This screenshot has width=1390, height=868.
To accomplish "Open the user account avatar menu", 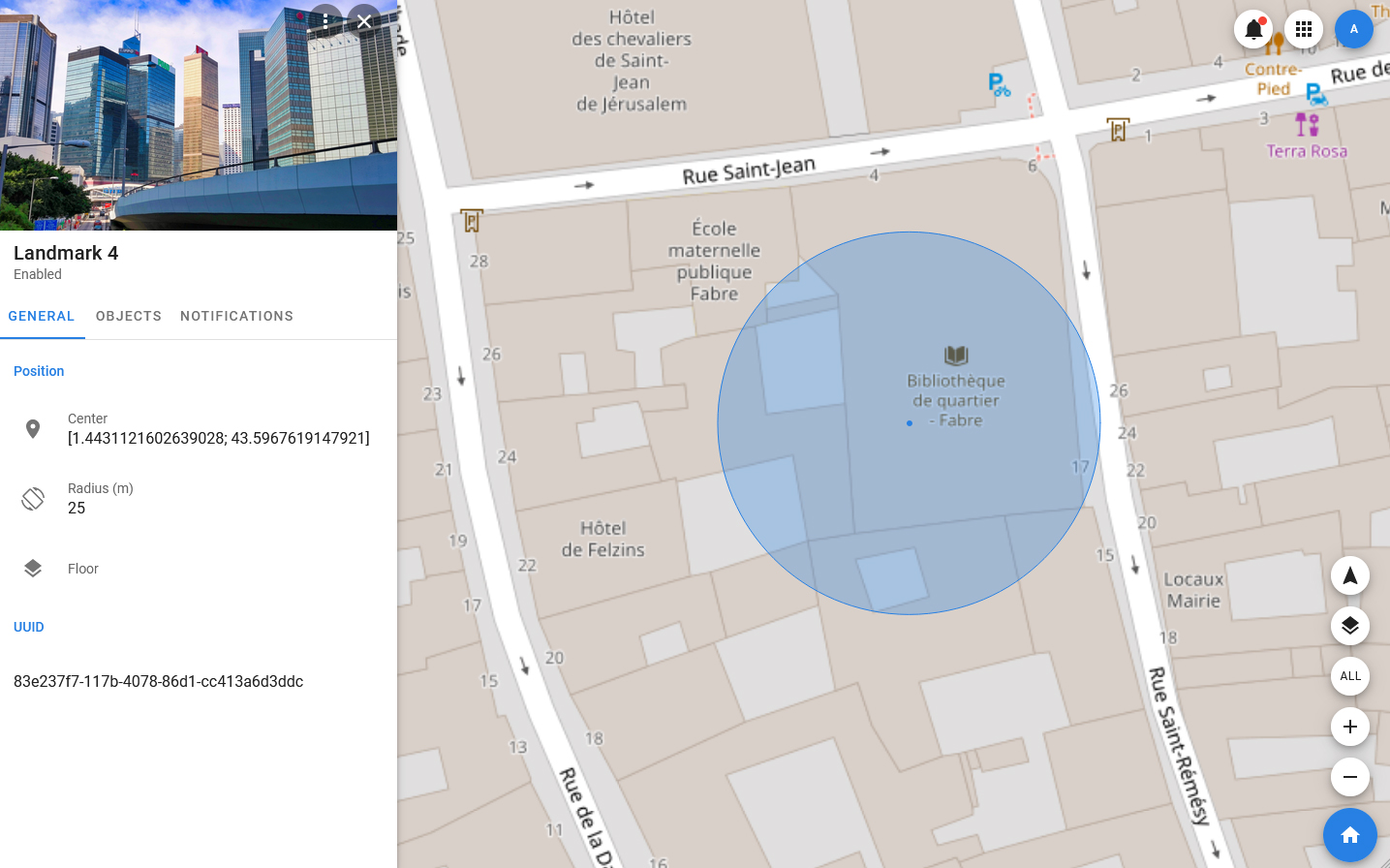I will point(1353,29).
